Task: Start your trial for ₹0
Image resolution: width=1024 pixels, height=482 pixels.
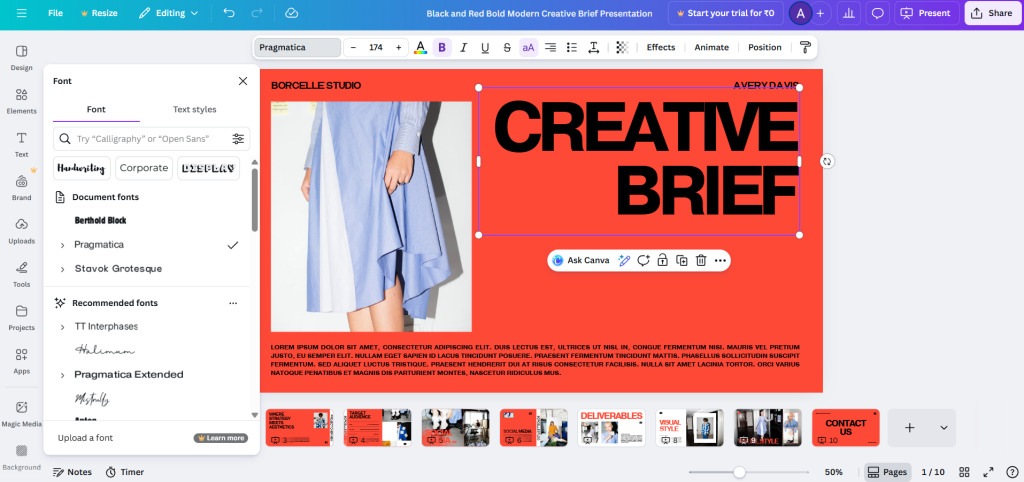Action: point(726,13)
